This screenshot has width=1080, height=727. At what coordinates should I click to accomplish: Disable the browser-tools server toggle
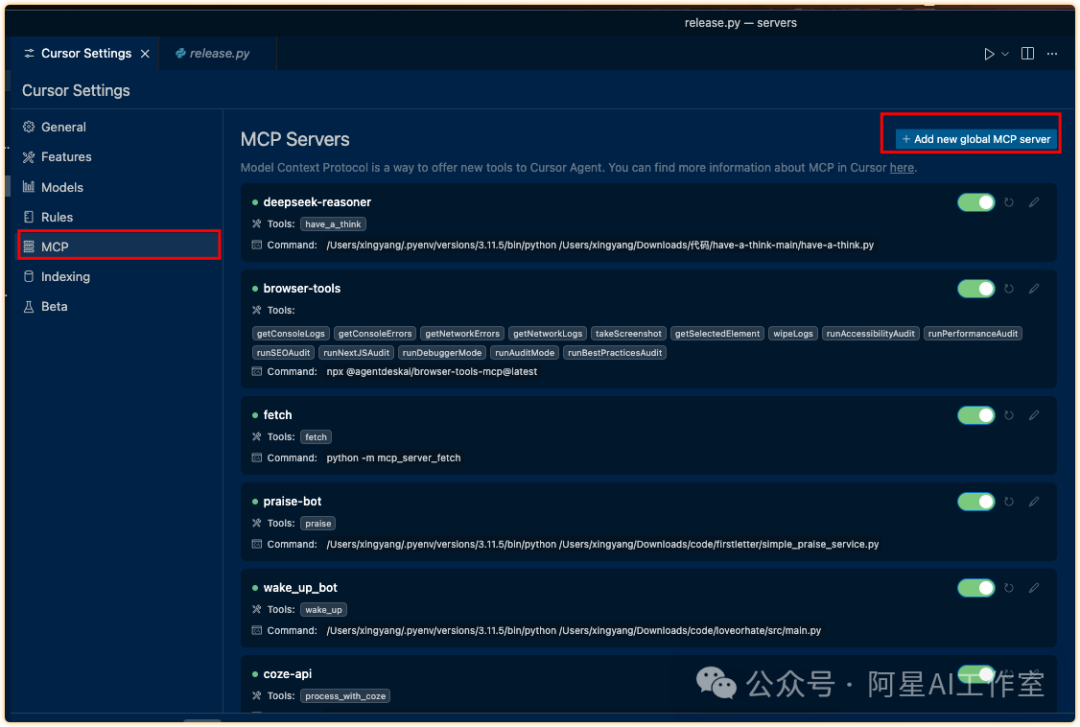click(975, 289)
